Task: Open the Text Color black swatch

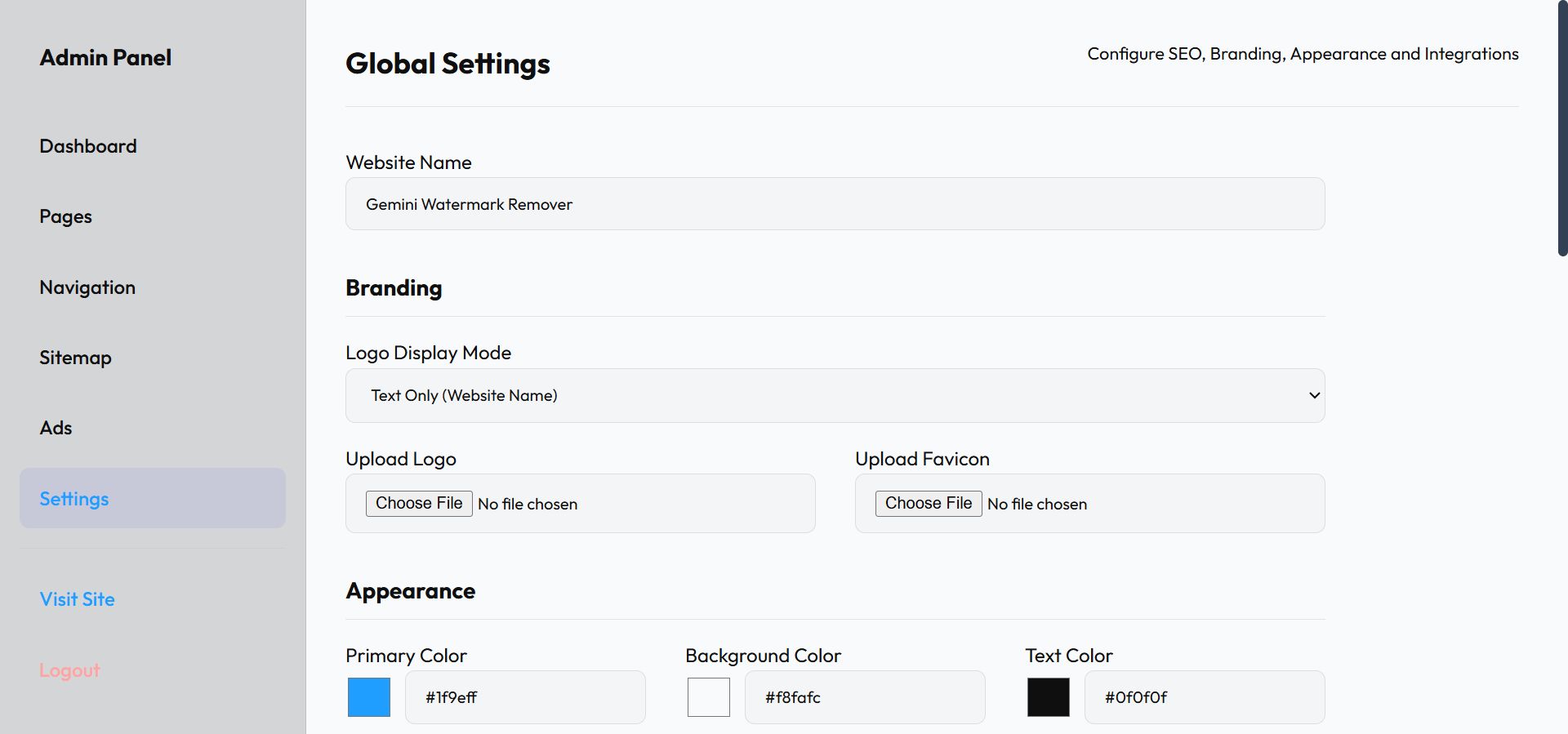Action: [1049, 697]
